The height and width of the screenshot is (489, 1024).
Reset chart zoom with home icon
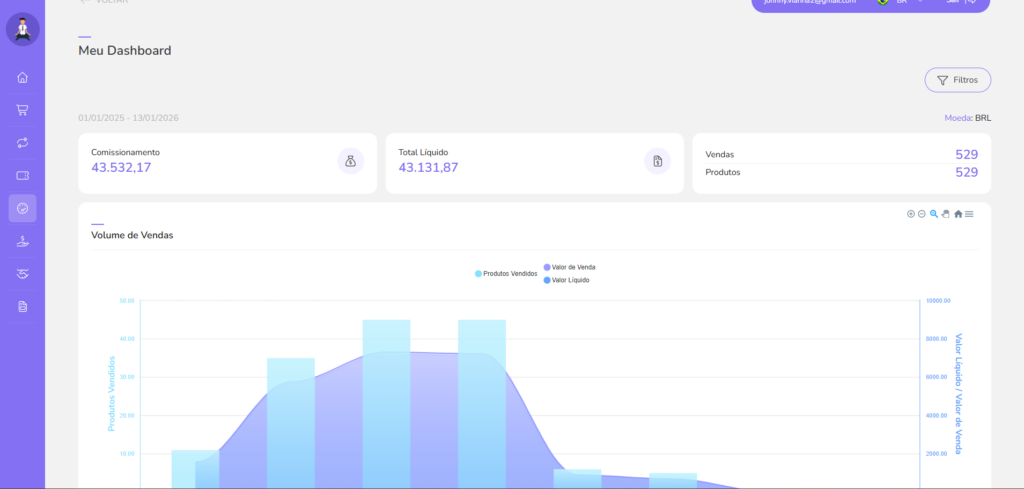pyautogui.click(x=958, y=214)
